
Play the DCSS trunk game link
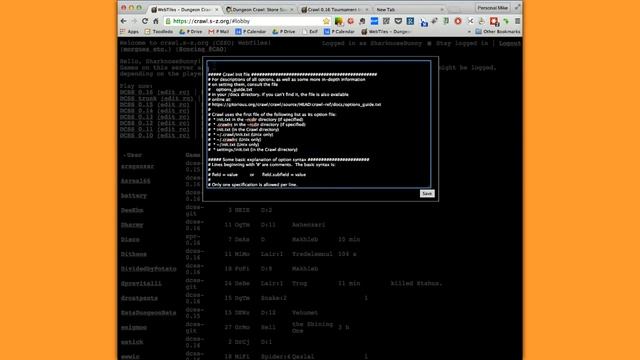click(138, 98)
